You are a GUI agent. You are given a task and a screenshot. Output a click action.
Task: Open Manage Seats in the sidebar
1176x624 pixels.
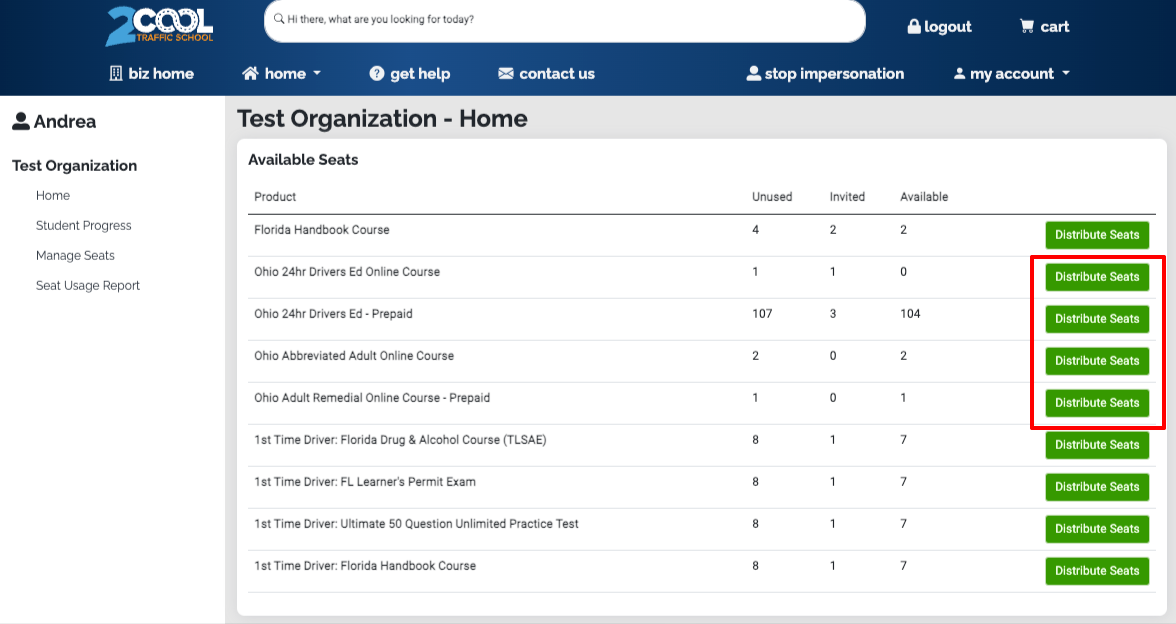(x=75, y=256)
